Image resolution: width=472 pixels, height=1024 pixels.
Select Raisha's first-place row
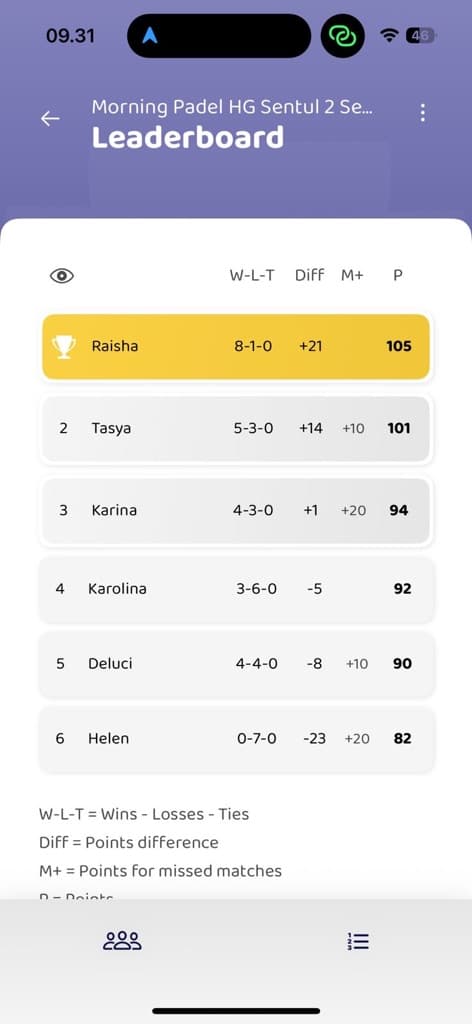tap(236, 347)
